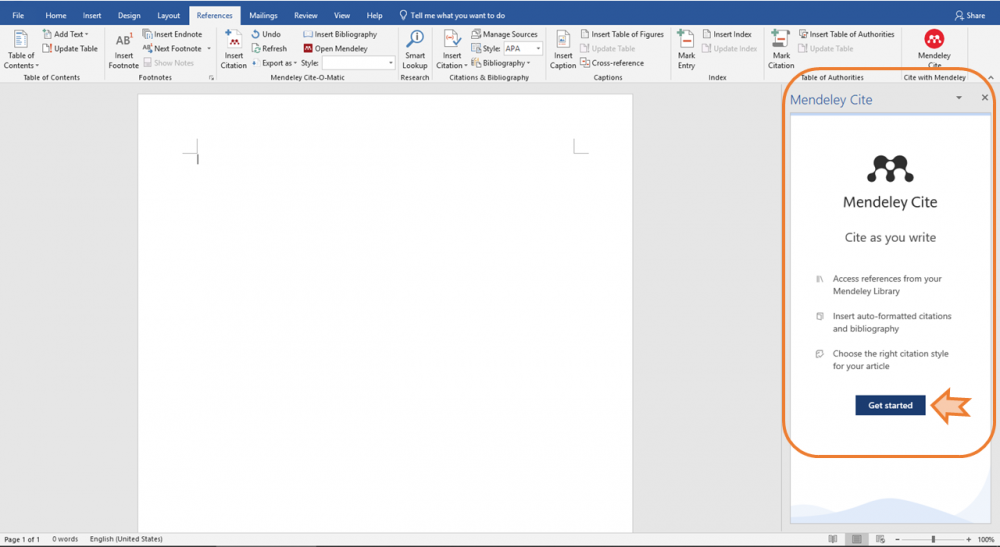Click Update Table under Table of Contents
This screenshot has width=1000, height=547.
70,48
